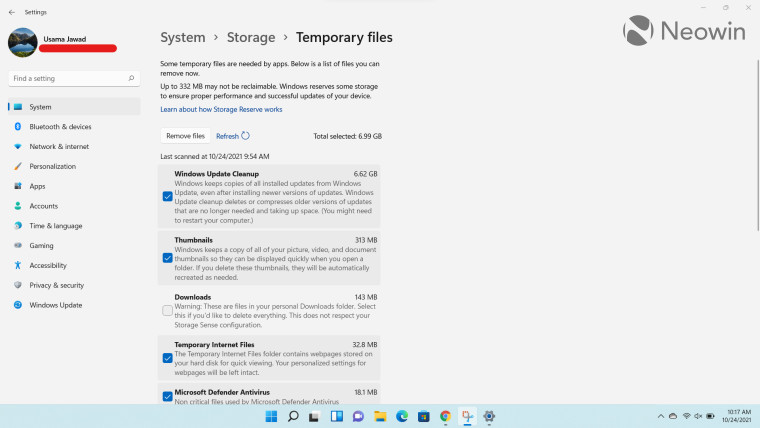Screen dimensions: 760x428
Task: Uncheck Microsoft Defender Antivirus checkbox
Action: [167, 396]
